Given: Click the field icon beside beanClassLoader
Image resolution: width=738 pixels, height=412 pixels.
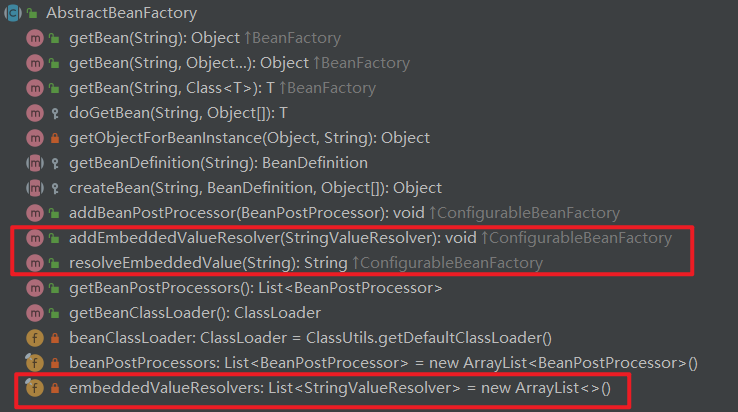Looking at the screenshot, I should [35, 338].
